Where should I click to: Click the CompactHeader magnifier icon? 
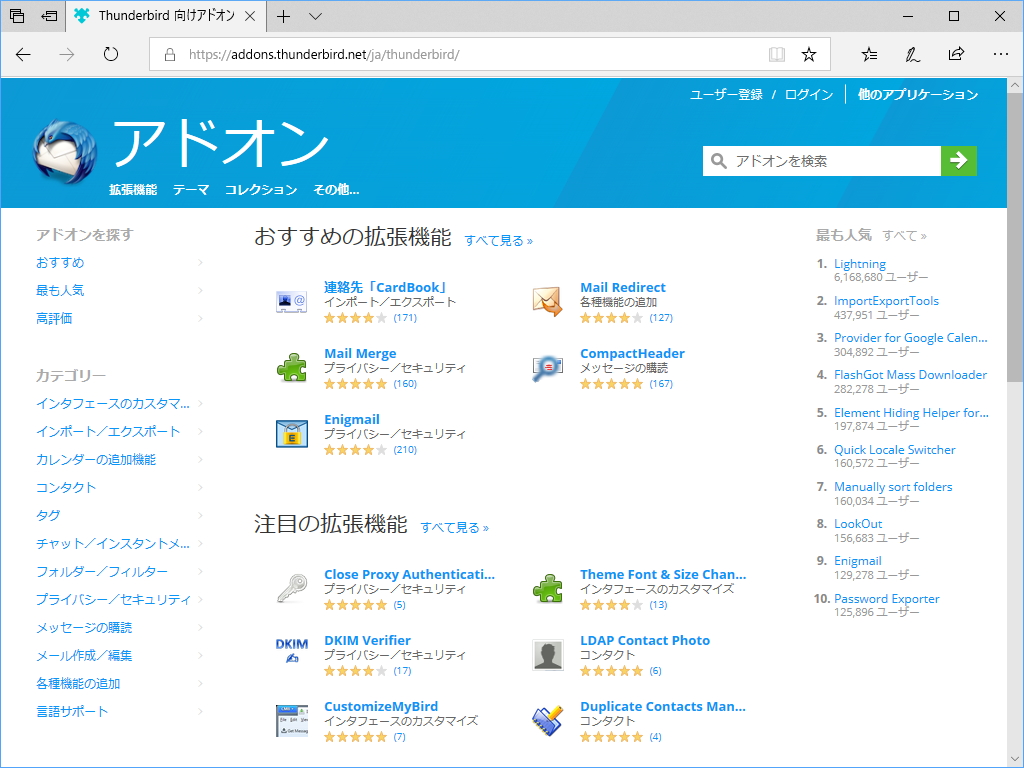[547, 365]
